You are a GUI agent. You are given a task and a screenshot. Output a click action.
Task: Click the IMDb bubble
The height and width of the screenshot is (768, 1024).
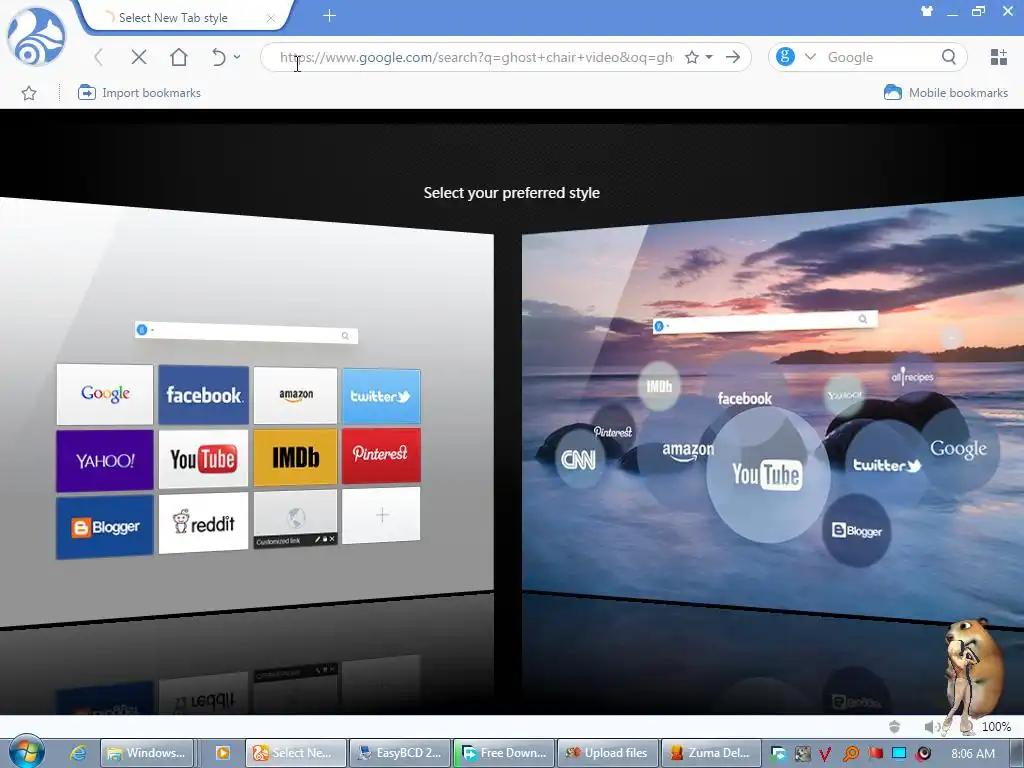[659, 386]
